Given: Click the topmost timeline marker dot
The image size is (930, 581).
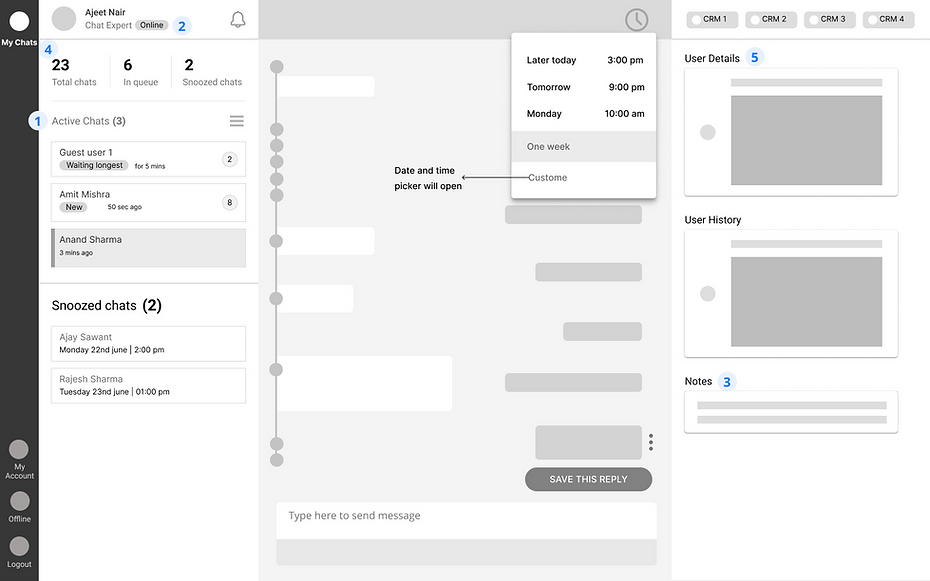Looking at the screenshot, I should pyautogui.click(x=276, y=66).
